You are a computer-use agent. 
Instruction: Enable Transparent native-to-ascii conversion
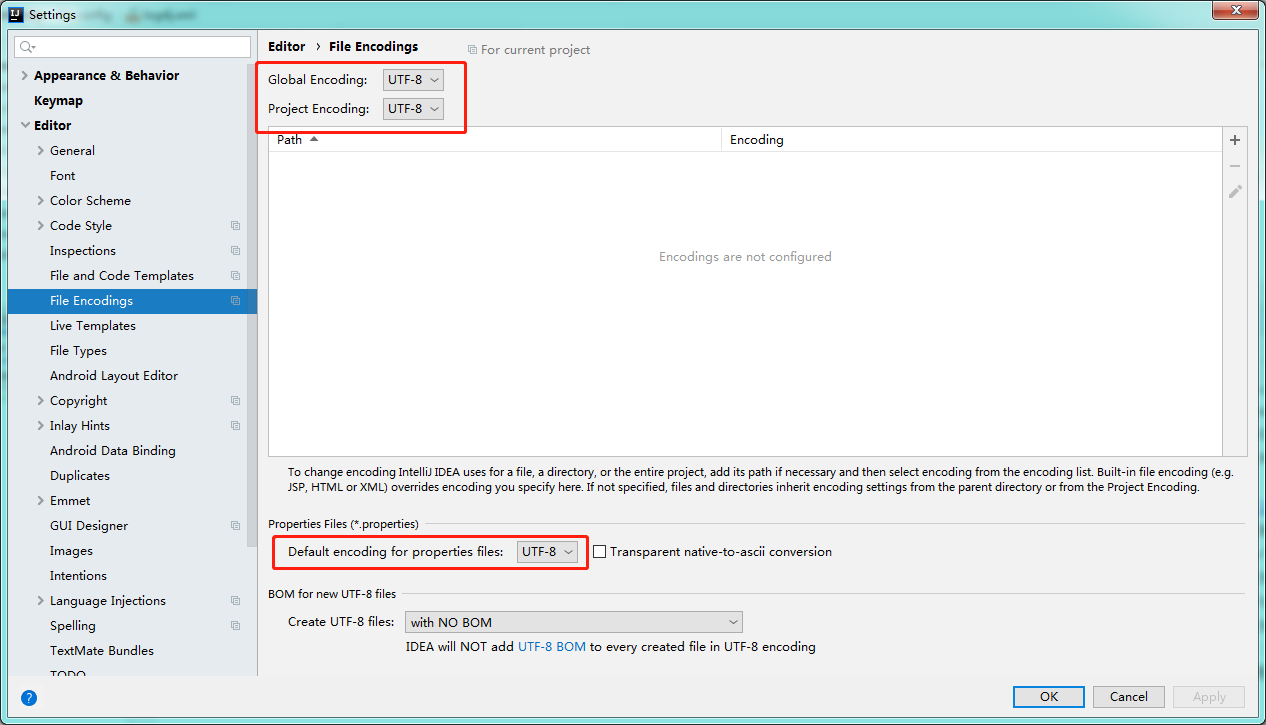click(600, 552)
